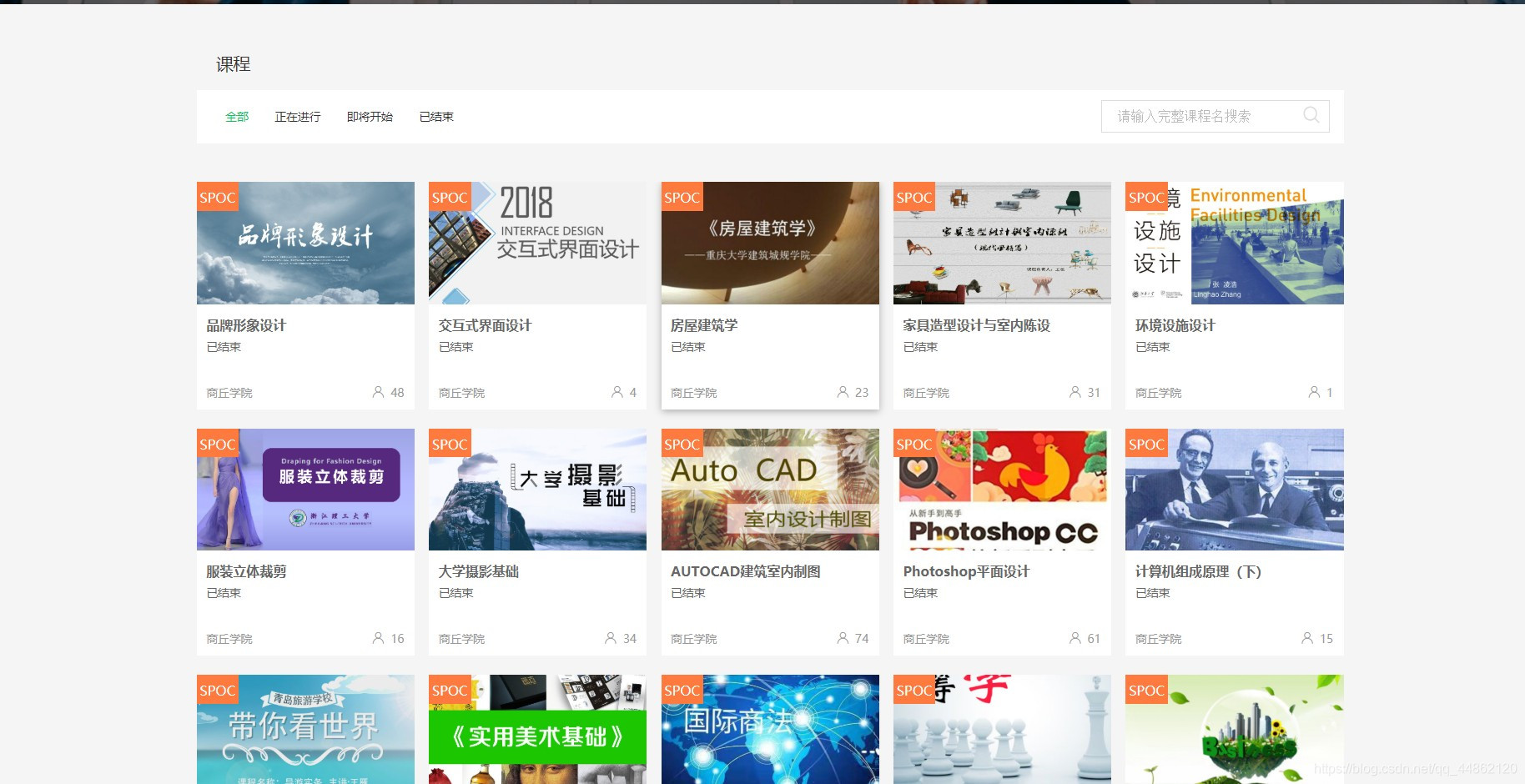Click the person icon beside 34
This screenshot has height=784, width=1525.
[x=611, y=638]
